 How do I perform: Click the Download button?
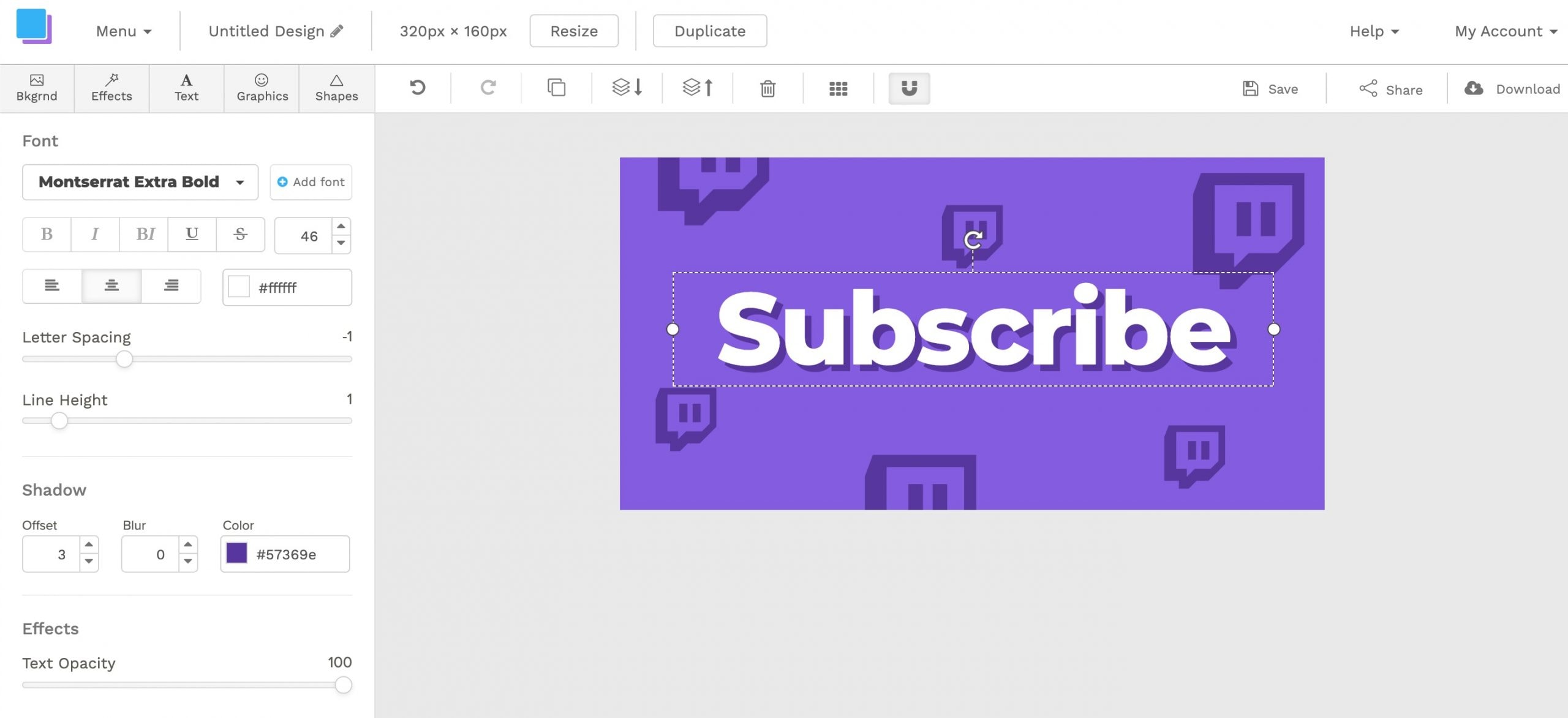tap(1511, 88)
